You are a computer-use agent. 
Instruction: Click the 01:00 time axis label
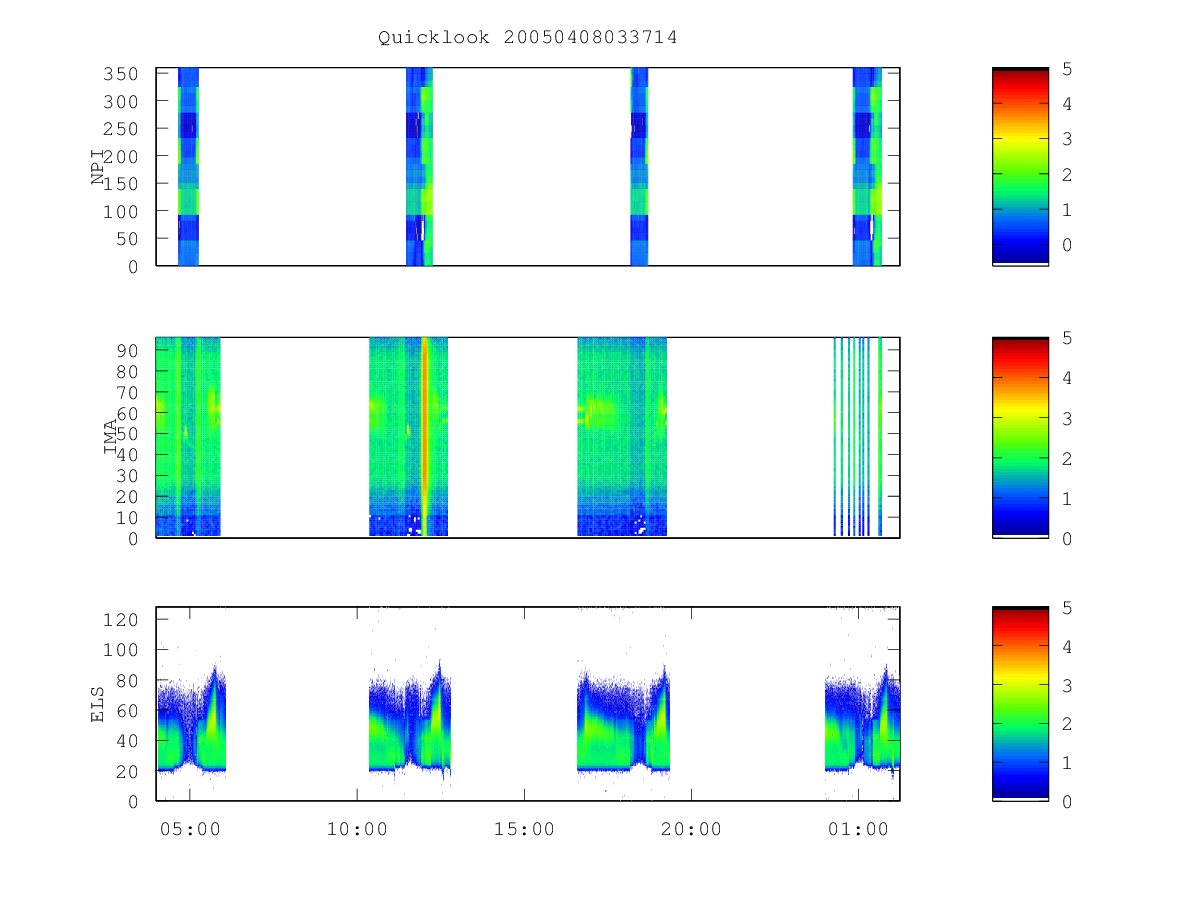point(858,830)
